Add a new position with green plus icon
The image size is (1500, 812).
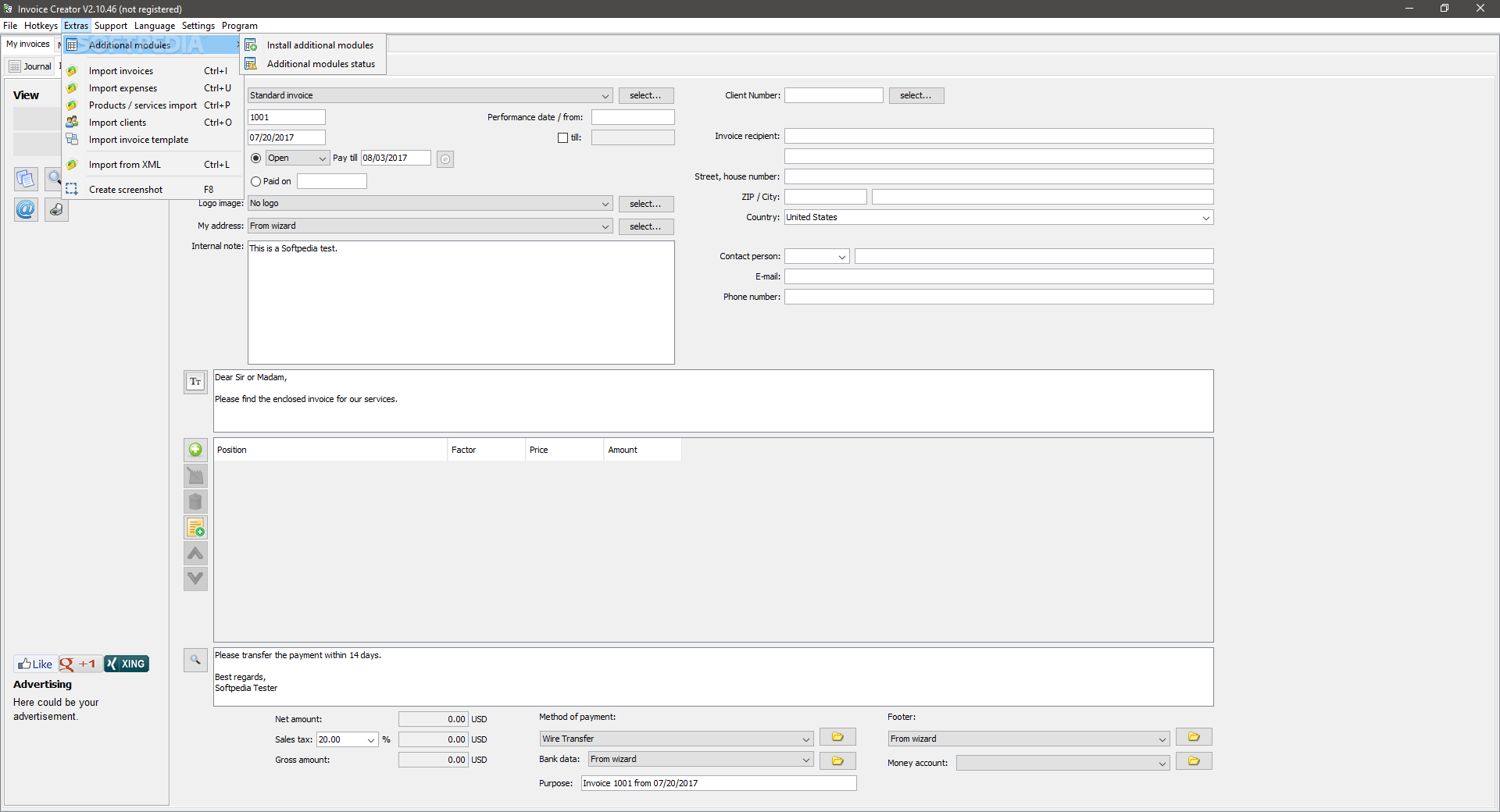tap(195, 450)
